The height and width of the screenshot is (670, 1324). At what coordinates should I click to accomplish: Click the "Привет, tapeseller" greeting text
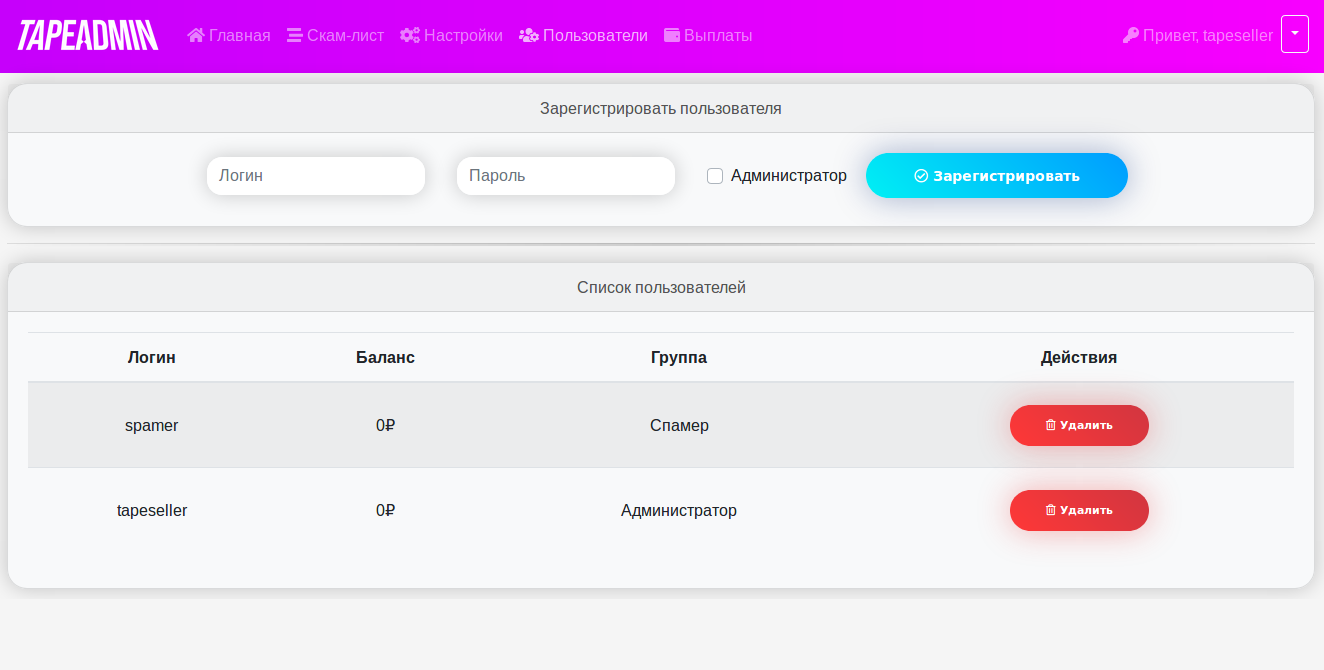click(1207, 35)
